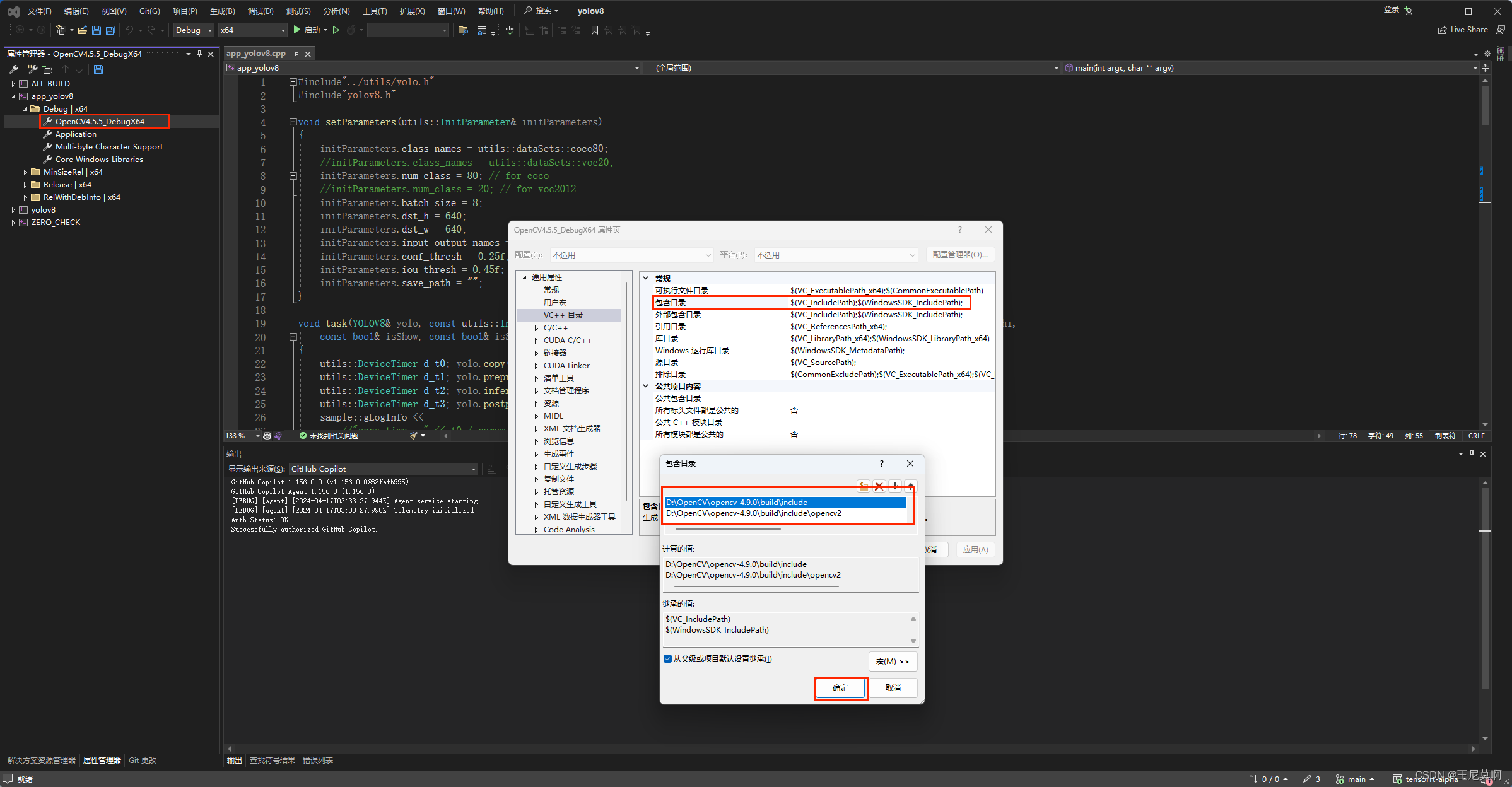
Task: Toggle 从父级或项目默认设置继承 checkbox
Action: tap(667, 659)
